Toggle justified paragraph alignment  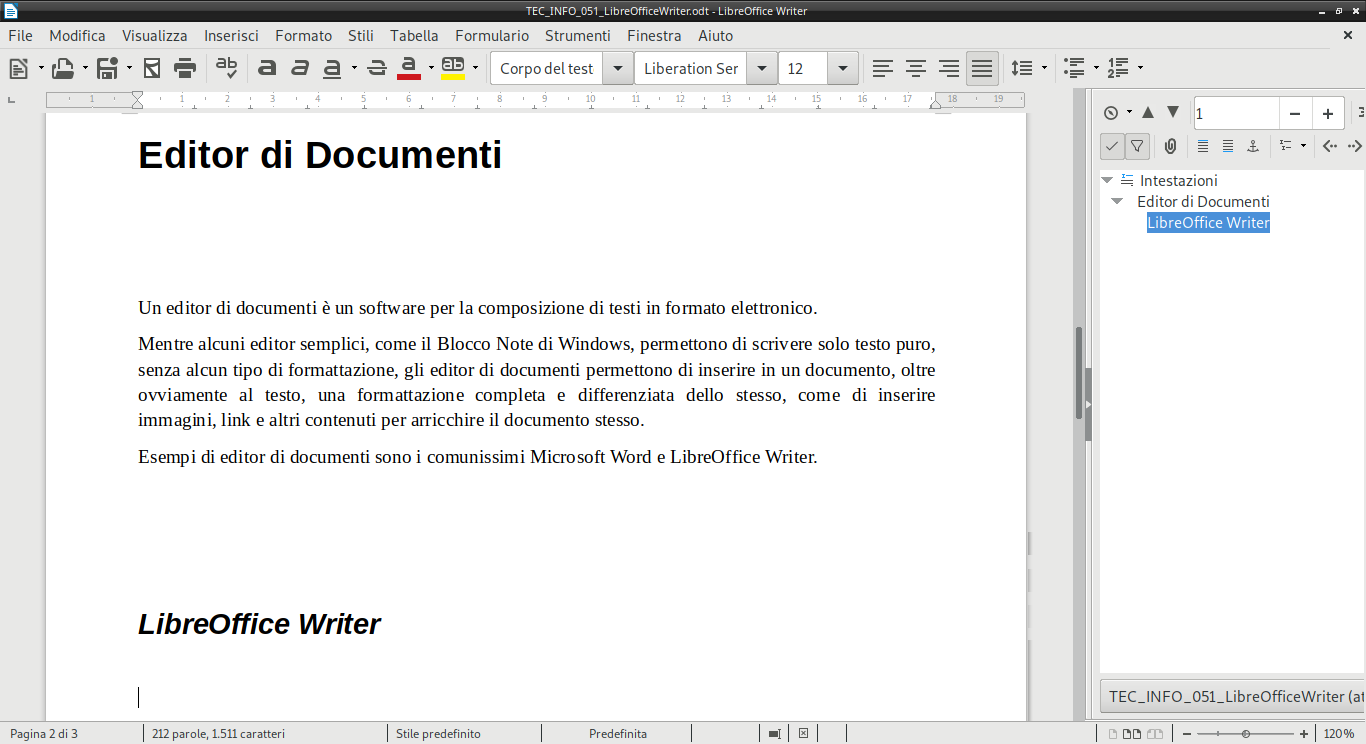click(x=981, y=68)
